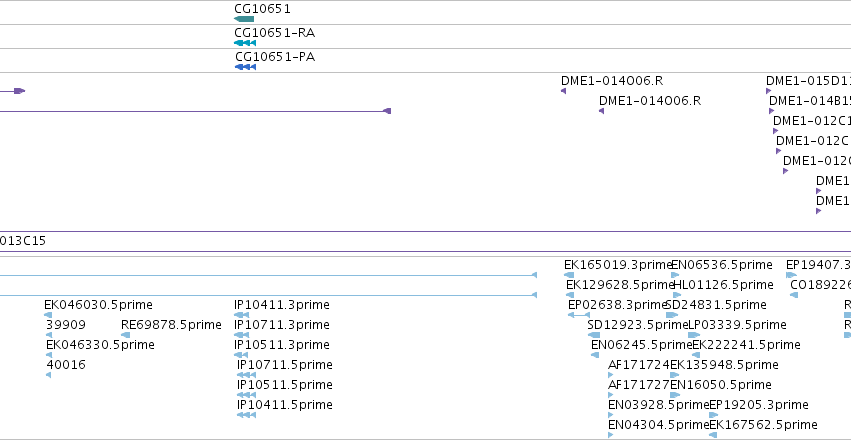
Task: Open the CG10651-RA transcript label
Action: pyautogui.click(x=274, y=33)
